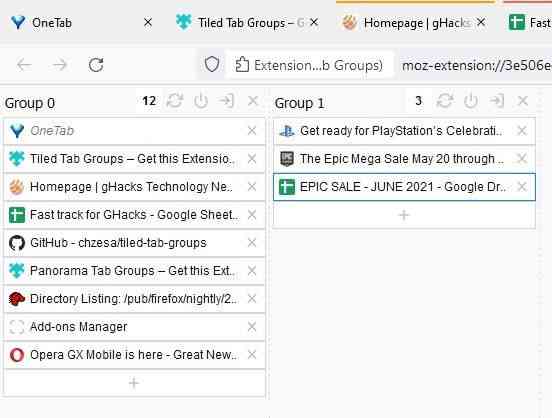Open Panorama Tab Groups entry
This screenshot has height=418, width=552.
point(134,271)
